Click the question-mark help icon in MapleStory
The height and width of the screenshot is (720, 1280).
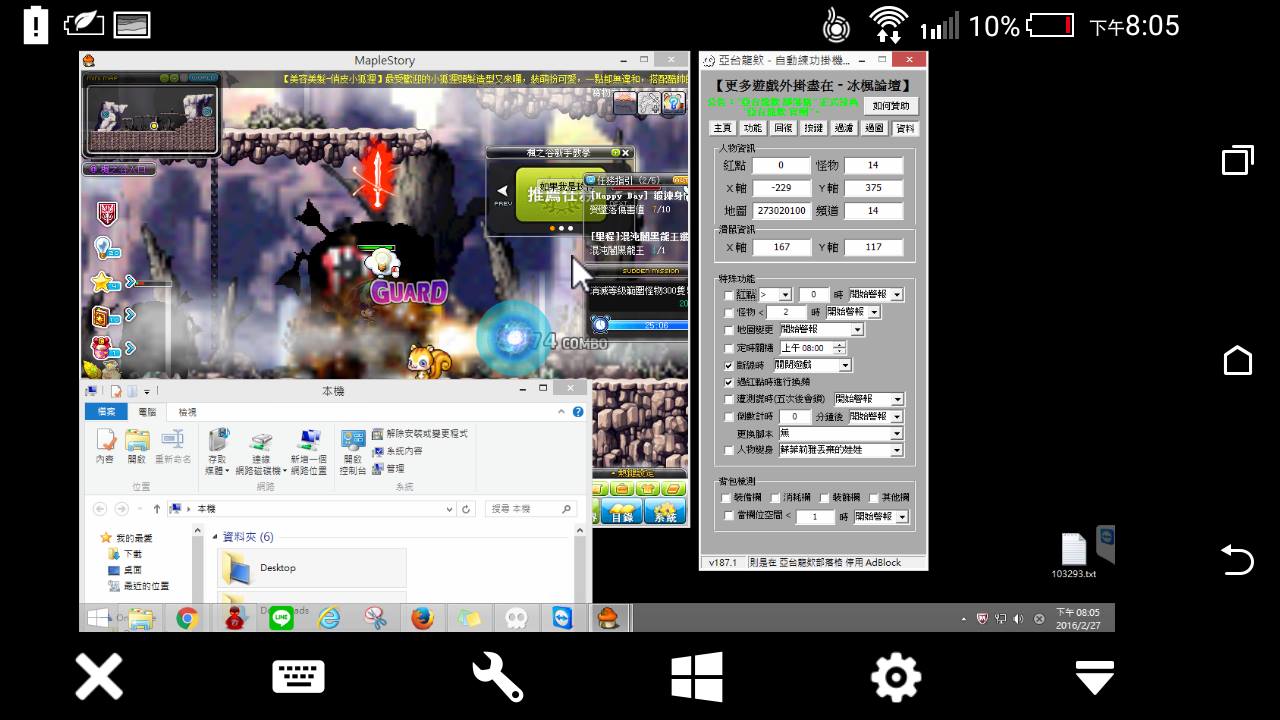[674, 102]
